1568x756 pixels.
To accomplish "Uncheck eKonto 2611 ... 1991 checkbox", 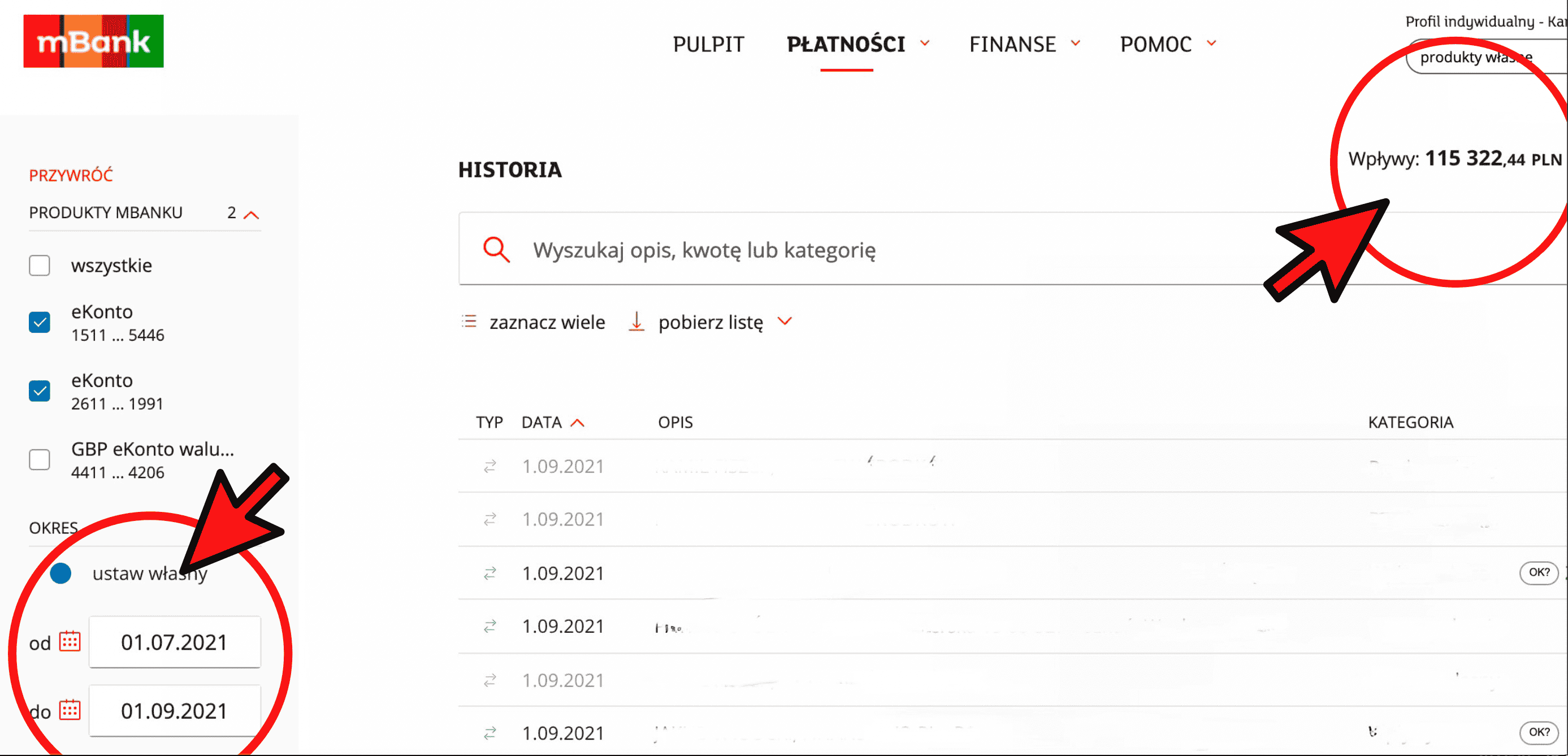I will 40,391.
